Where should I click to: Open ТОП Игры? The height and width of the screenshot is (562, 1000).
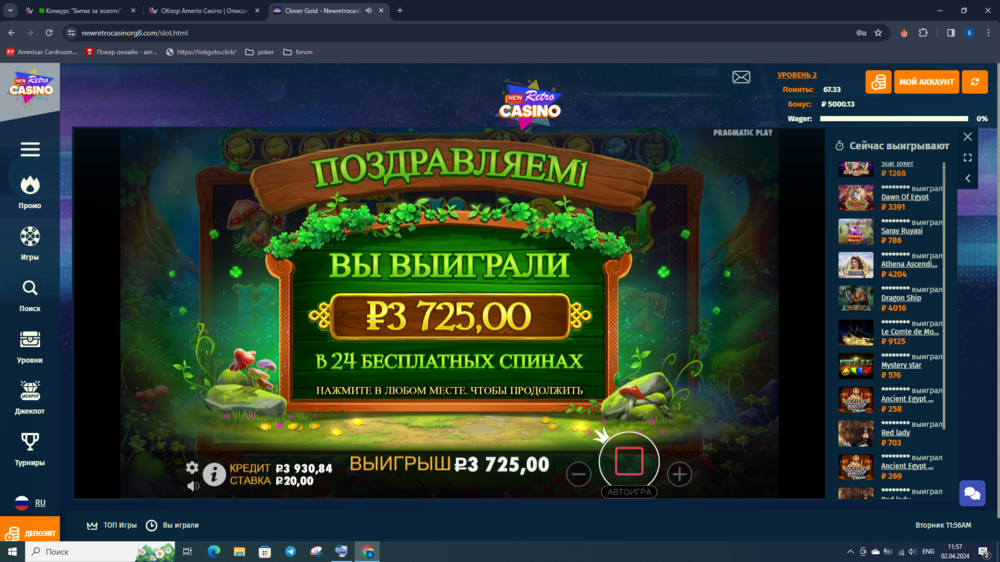(x=112, y=525)
